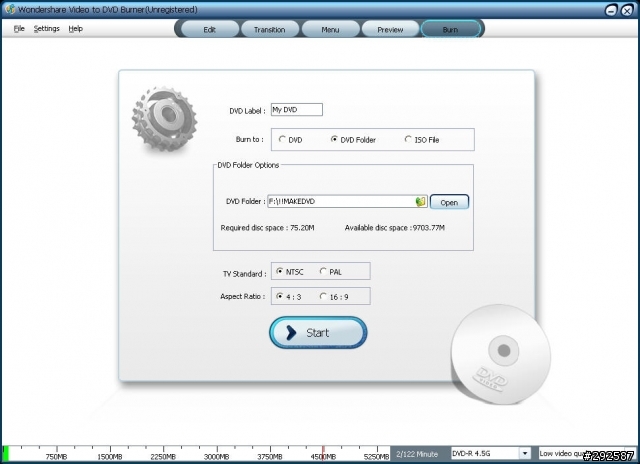Click the Available disc space 9703.77M text
The width and height of the screenshot is (640, 464).
395,228
